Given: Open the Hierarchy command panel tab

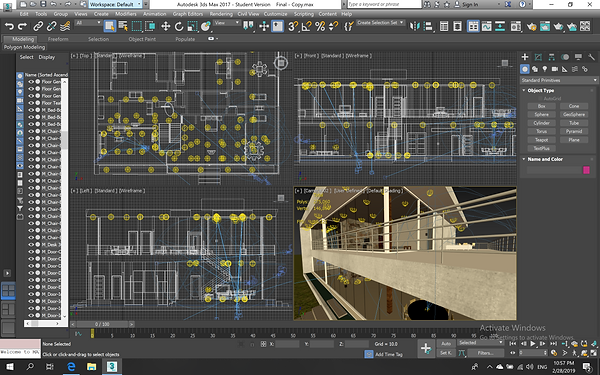Looking at the screenshot, I should pos(551,57).
